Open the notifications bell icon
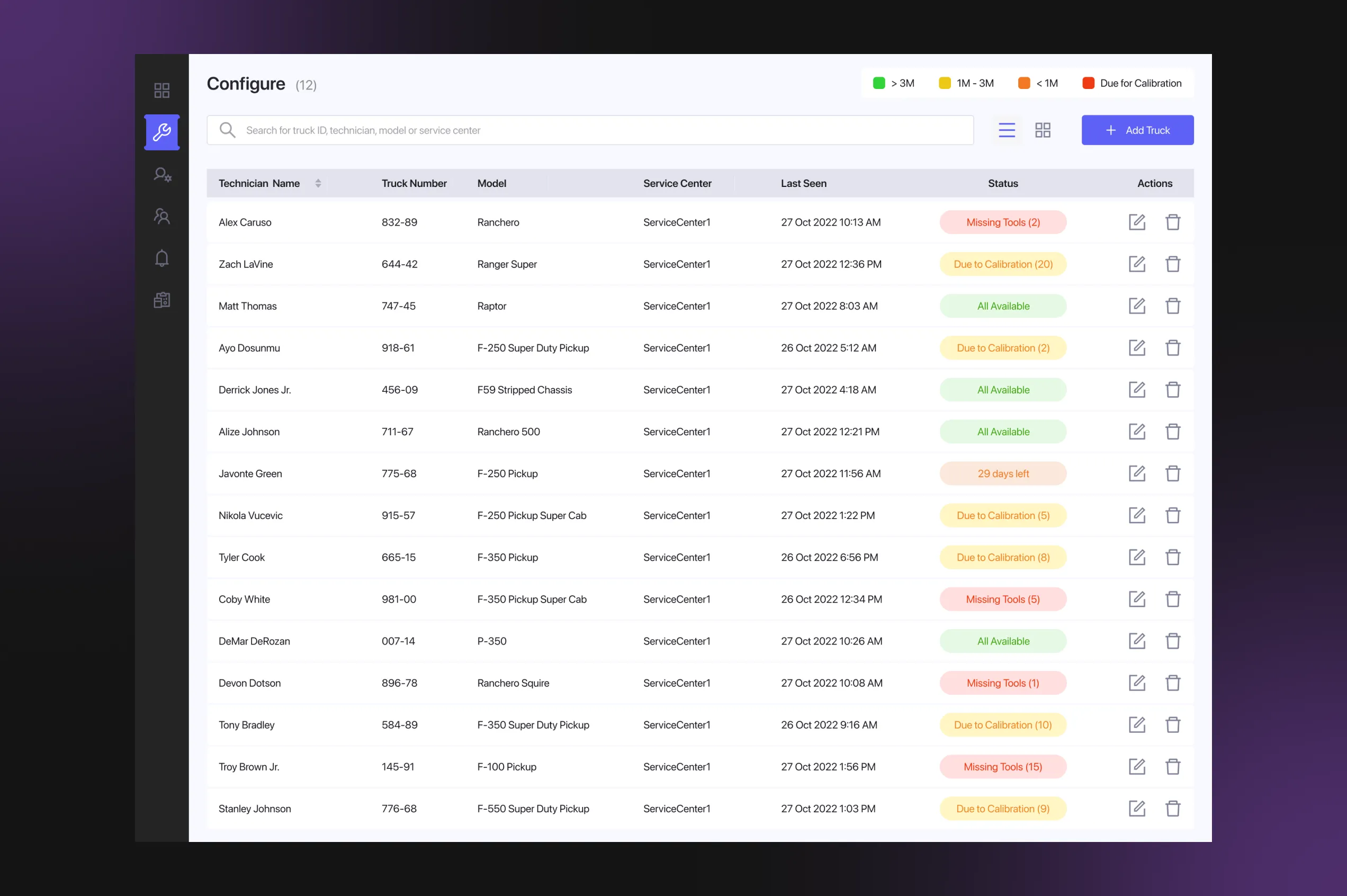This screenshot has width=1347, height=896. pos(161,258)
